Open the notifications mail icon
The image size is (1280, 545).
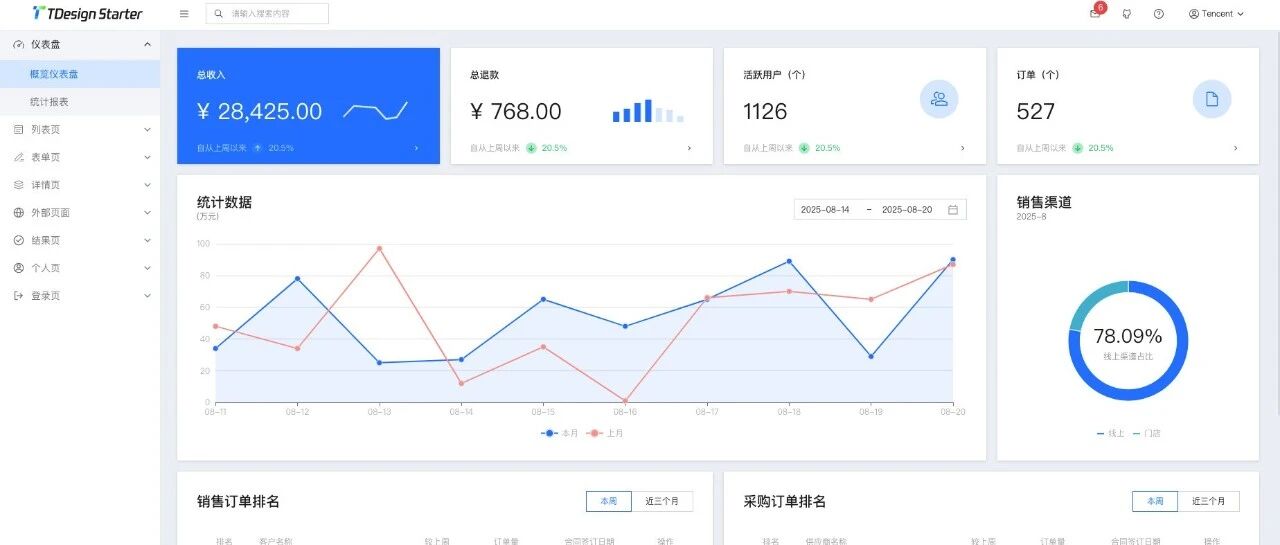(1095, 14)
